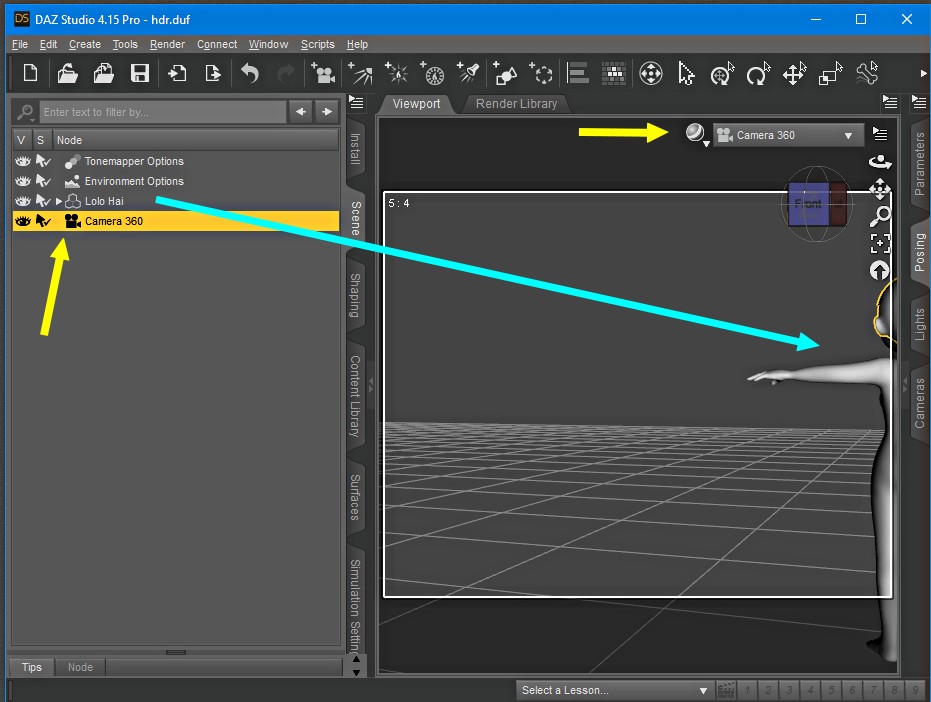Switch to the Tips tab

31,667
